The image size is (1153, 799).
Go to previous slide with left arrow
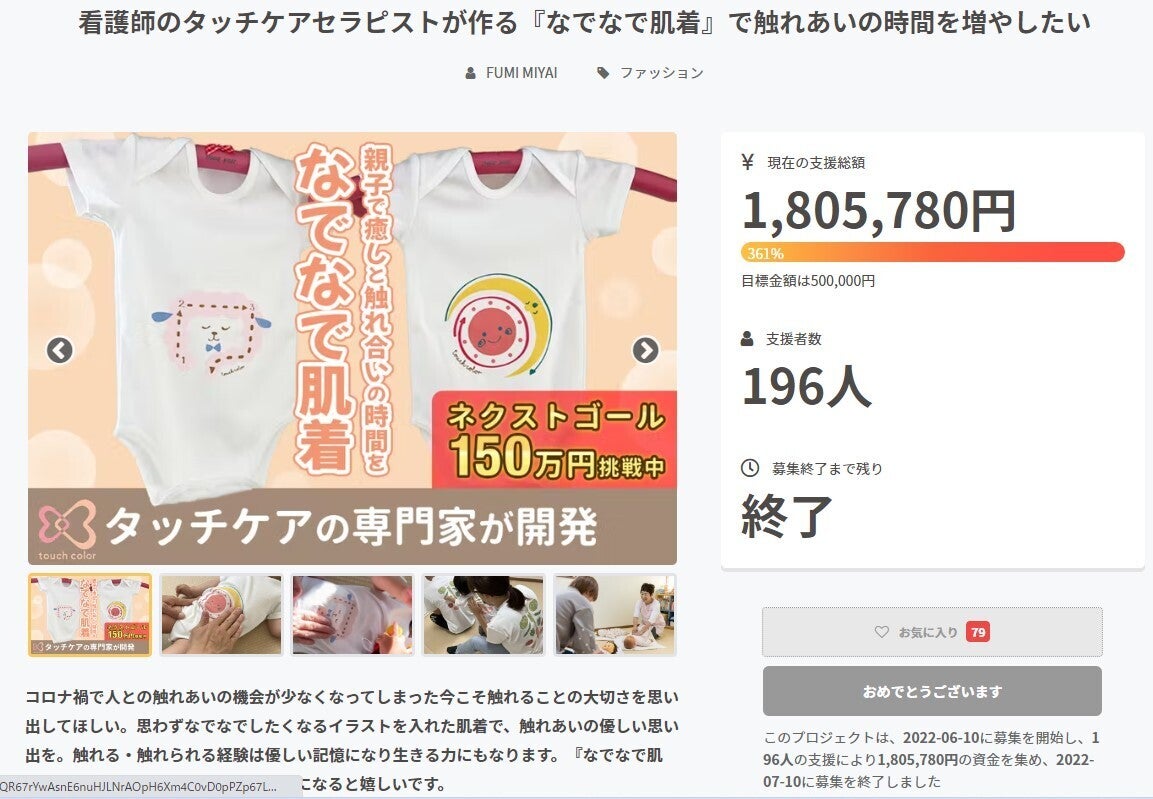pyautogui.click(x=60, y=351)
